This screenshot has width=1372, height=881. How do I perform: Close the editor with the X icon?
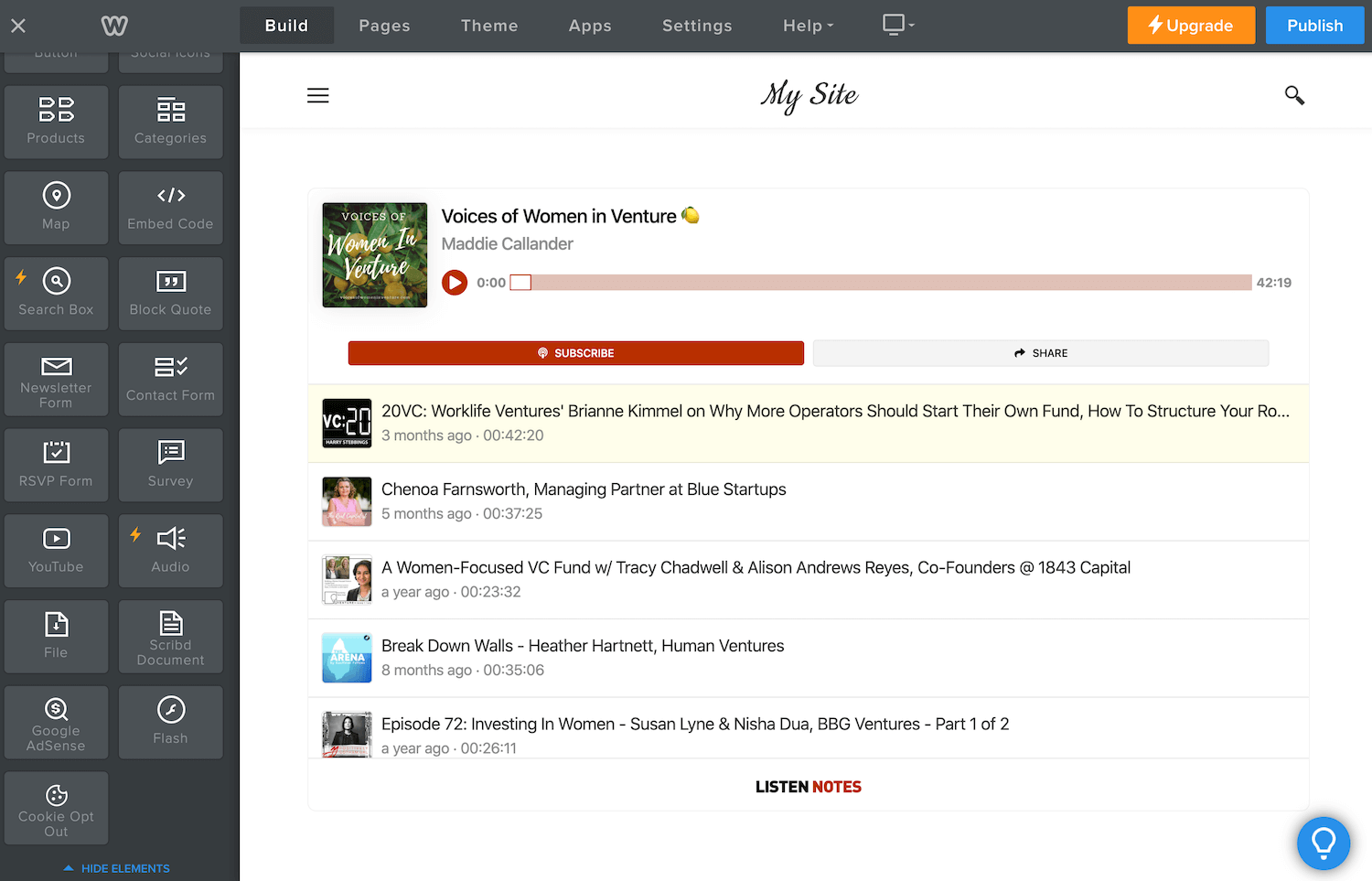click(18, 26)
